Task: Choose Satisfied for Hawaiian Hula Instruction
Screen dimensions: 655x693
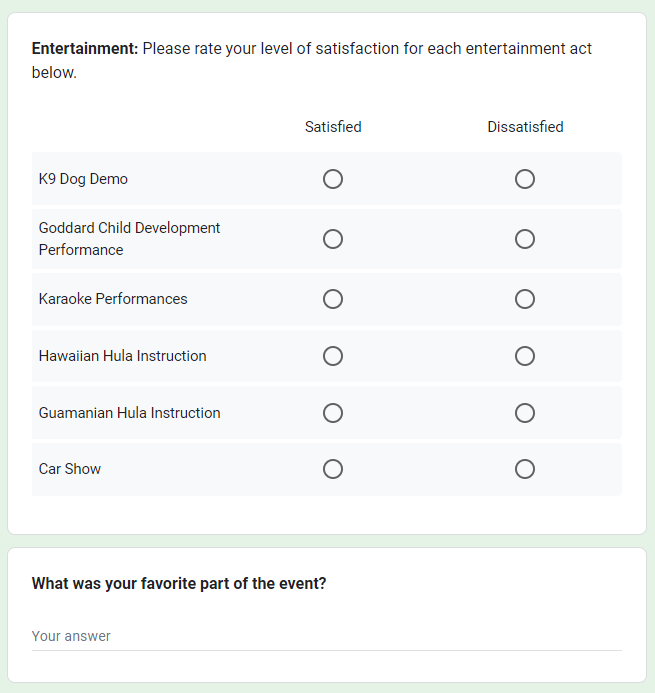Action: coord(333,356)
